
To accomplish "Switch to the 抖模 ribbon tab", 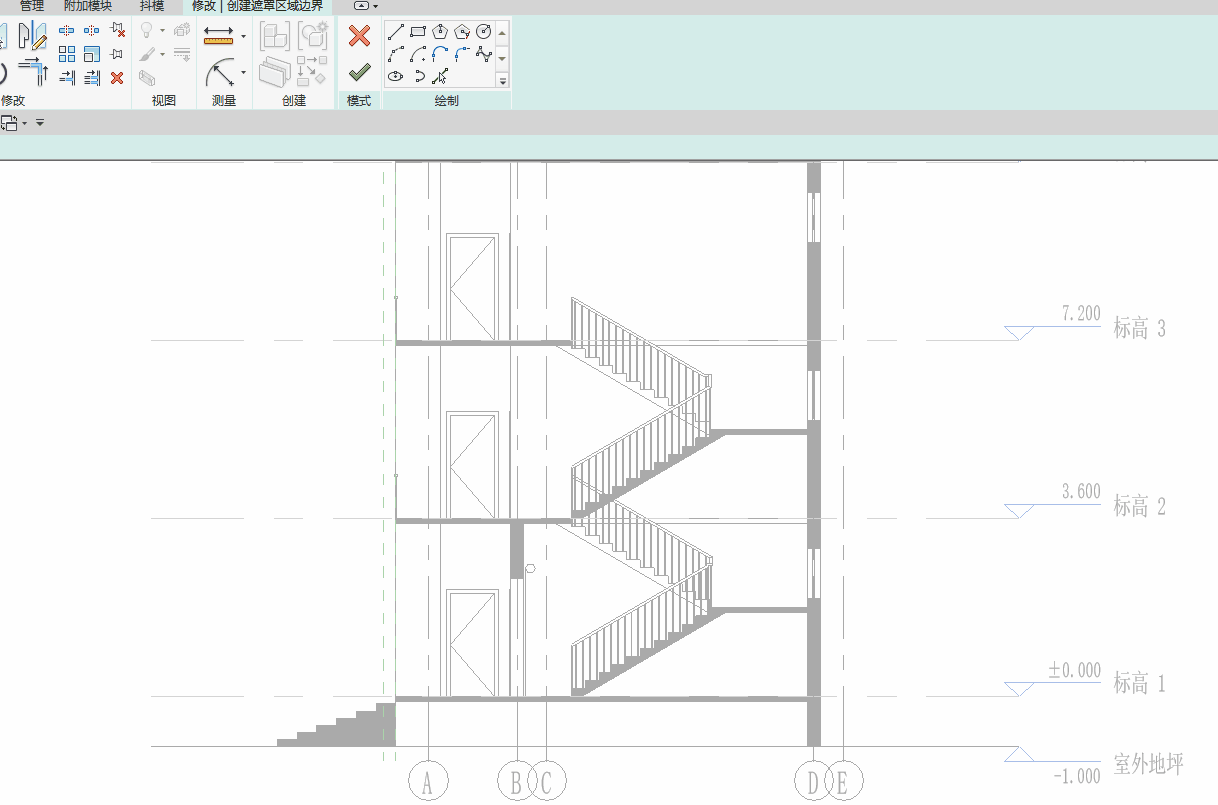I will pyautogui.click(x=152, y=6).
